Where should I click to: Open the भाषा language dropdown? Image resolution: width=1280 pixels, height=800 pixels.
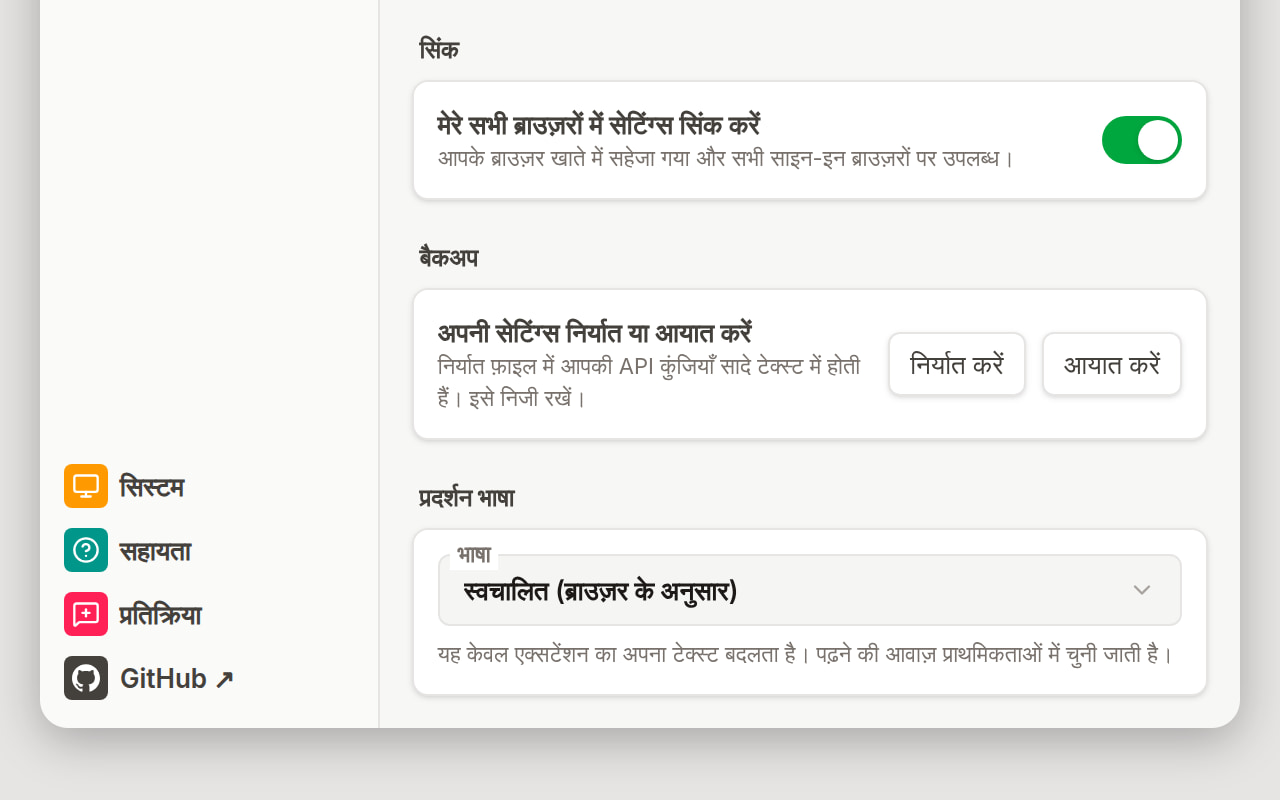coord(810,590)
